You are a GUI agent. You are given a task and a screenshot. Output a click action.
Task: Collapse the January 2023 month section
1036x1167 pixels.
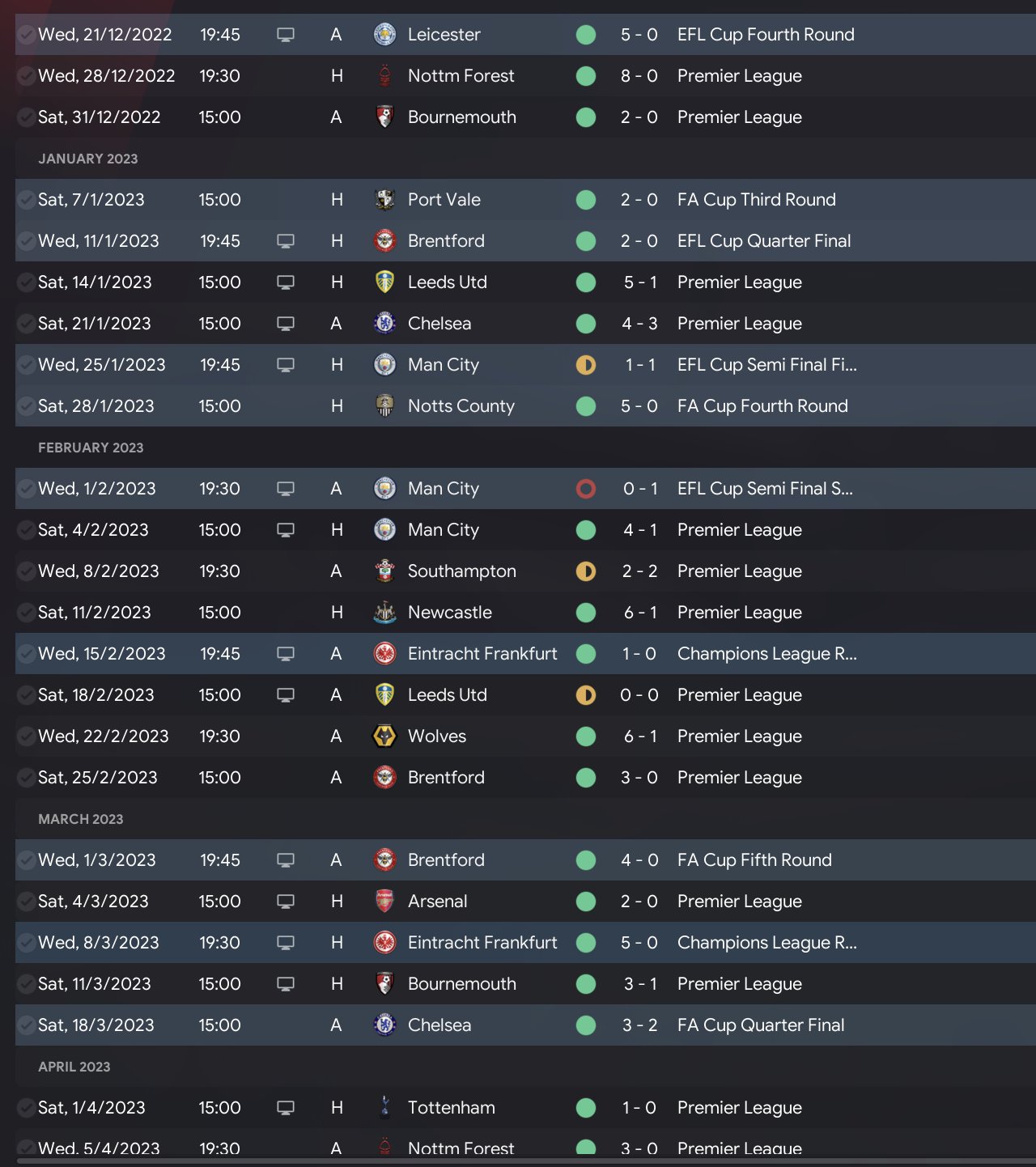(87, 159)
